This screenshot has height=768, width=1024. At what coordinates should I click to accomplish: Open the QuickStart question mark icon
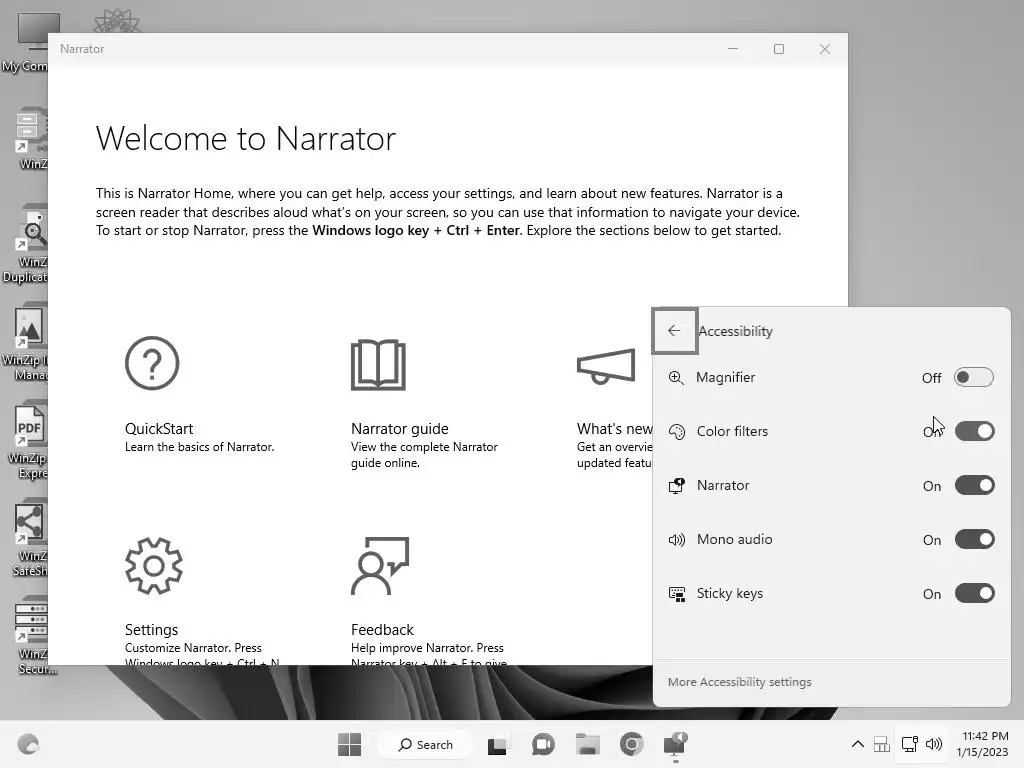tap(152, 363)
